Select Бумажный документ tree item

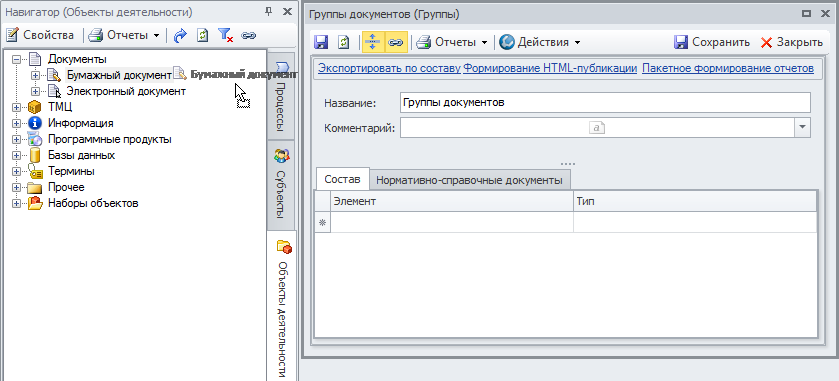[118, 75]
